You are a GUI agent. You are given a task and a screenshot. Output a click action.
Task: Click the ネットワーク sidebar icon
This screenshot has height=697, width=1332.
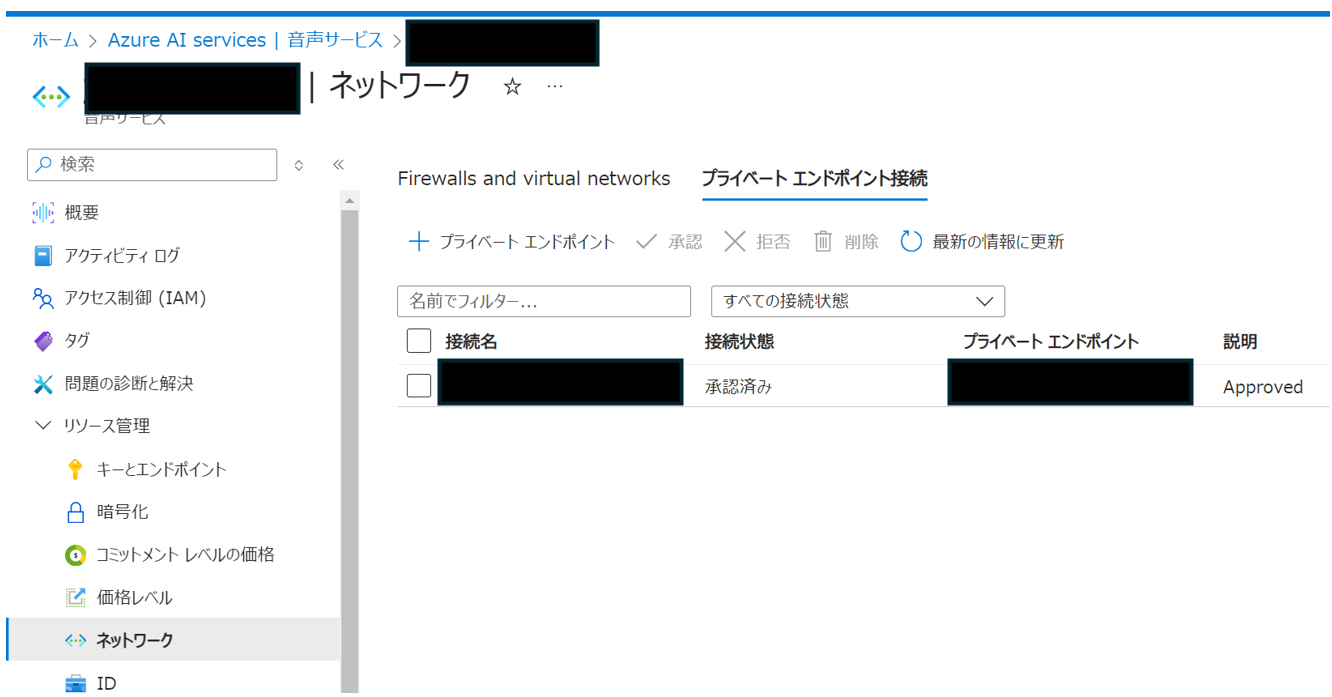click(x=75, y=640)
